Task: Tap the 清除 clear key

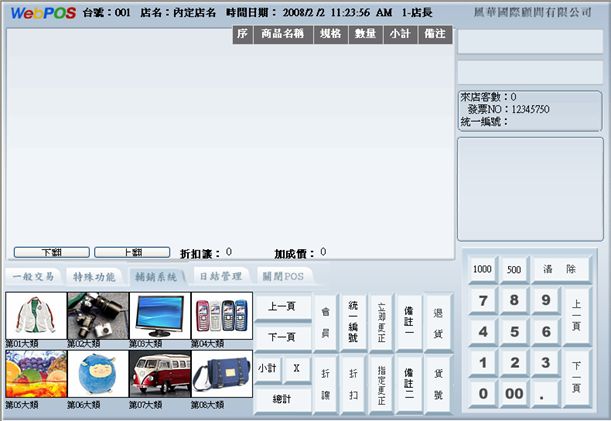Action: [x=560, y=269]
